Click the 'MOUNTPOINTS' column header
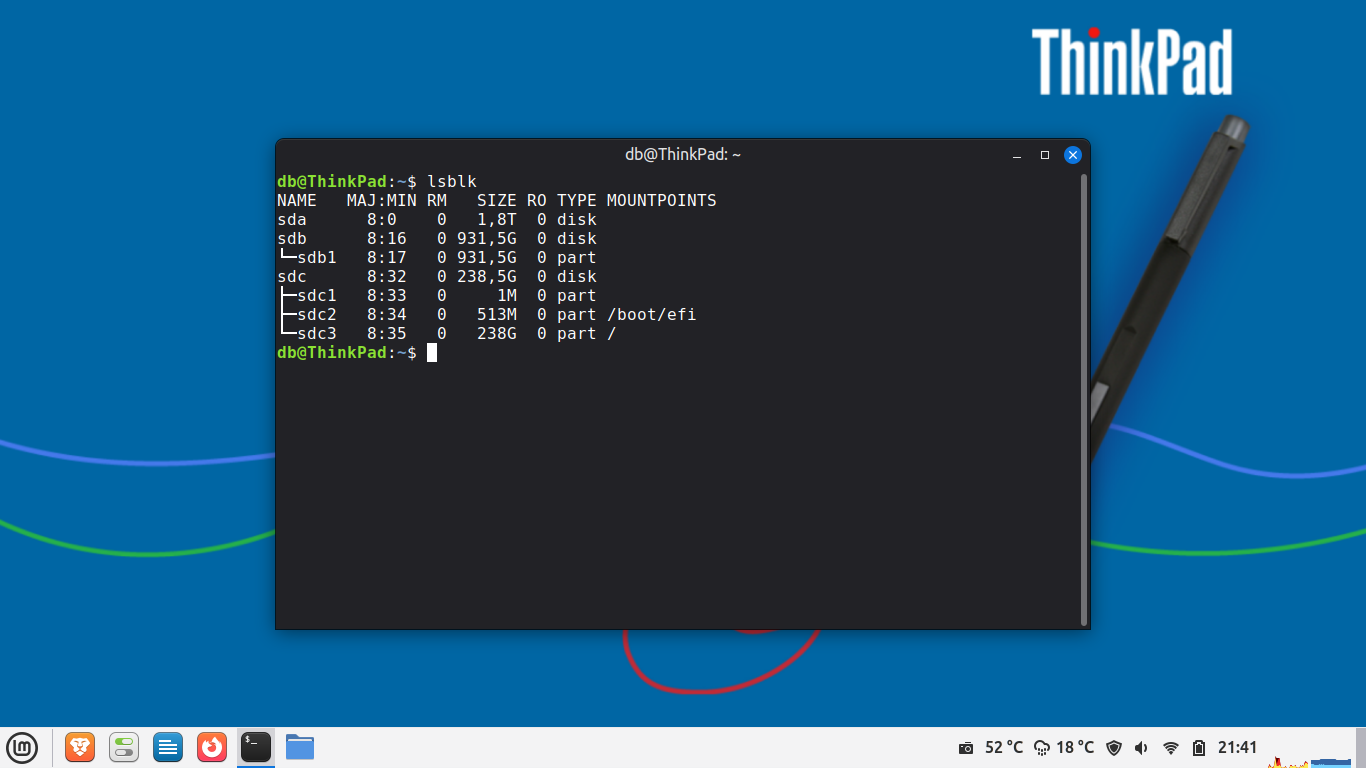1366x768 pixels. [662, 200]
